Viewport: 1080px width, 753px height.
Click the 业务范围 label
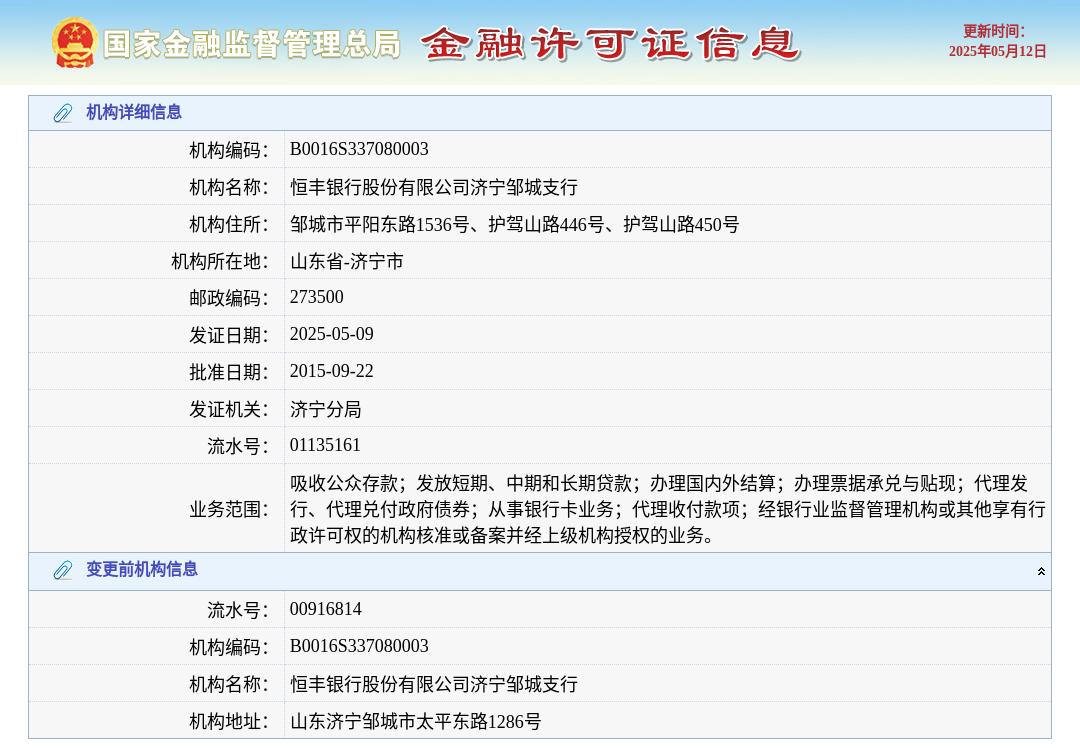229,510
